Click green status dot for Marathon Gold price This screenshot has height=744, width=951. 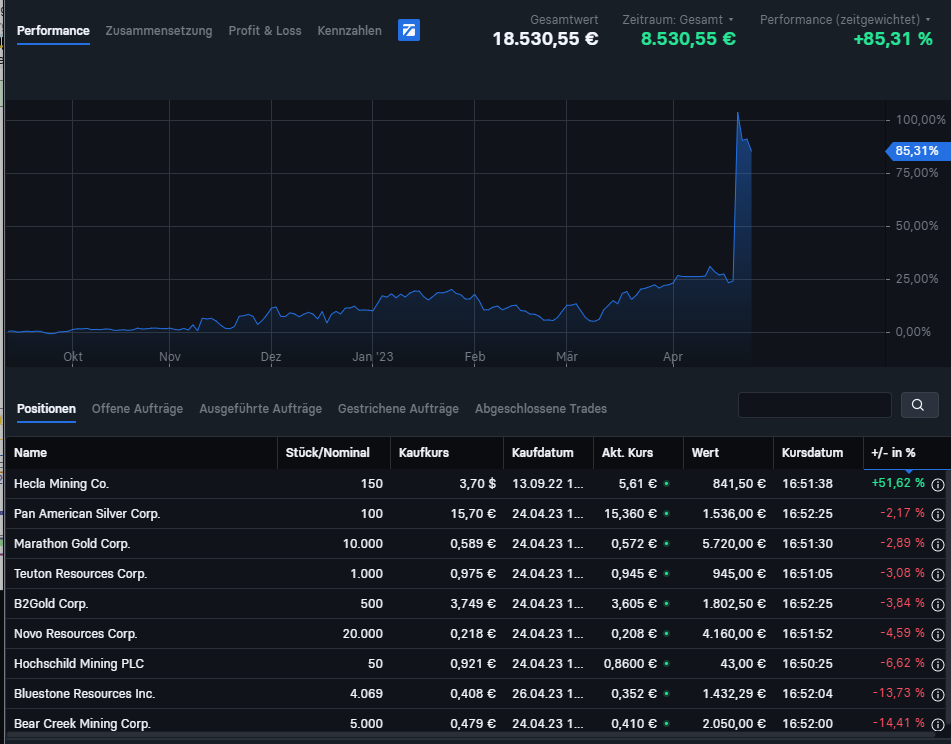pos(667,544)
